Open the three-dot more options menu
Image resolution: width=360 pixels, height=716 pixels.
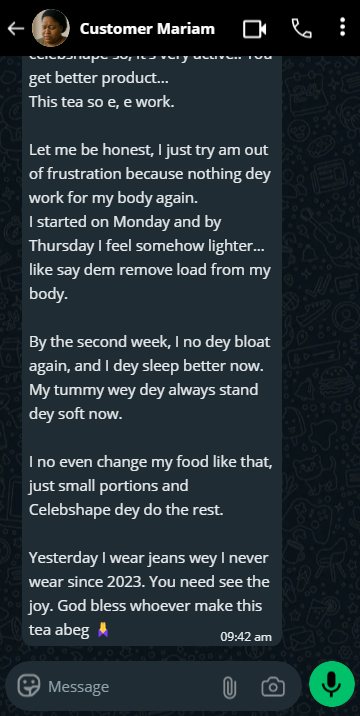(x=343, y=27)
